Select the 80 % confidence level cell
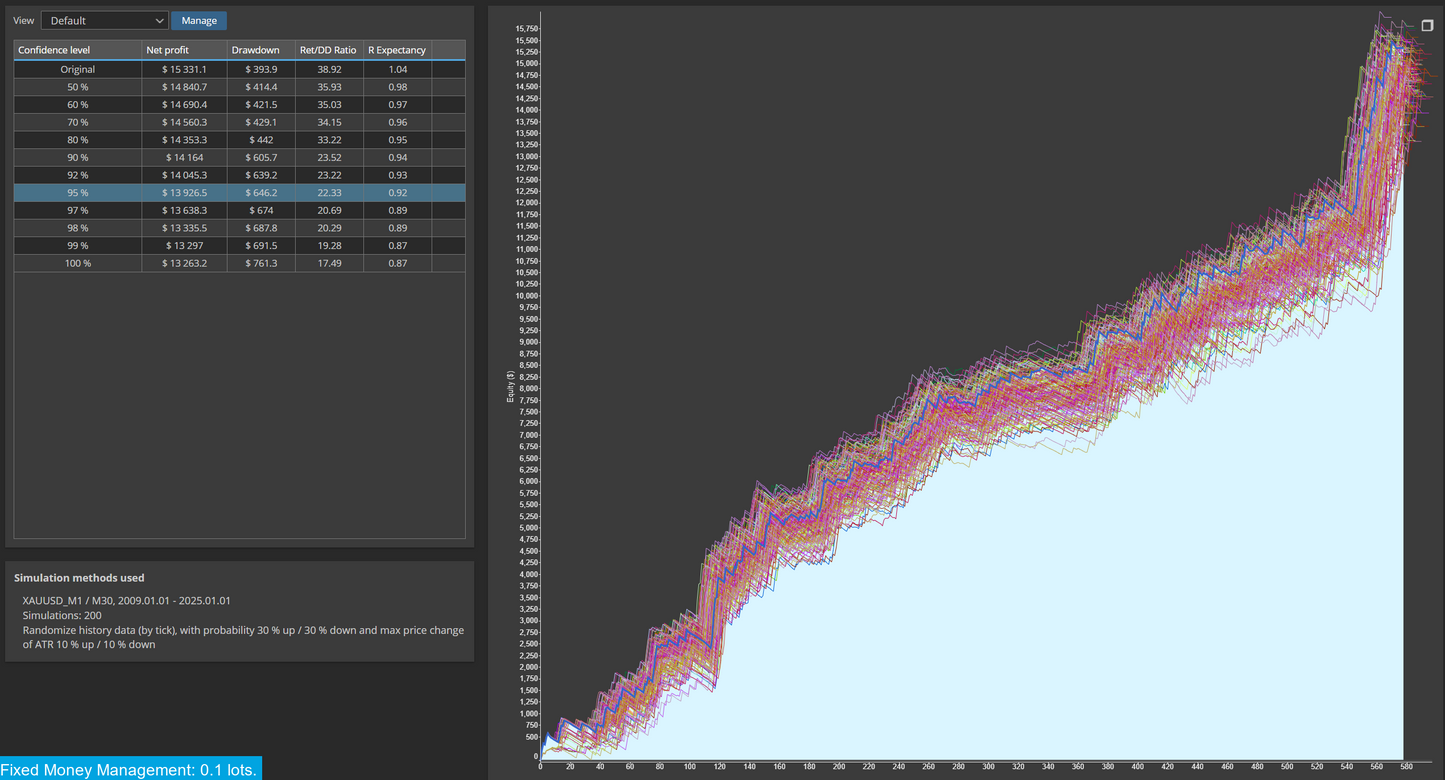This screenshot has width=1445, height=780. tap(78, 140)
